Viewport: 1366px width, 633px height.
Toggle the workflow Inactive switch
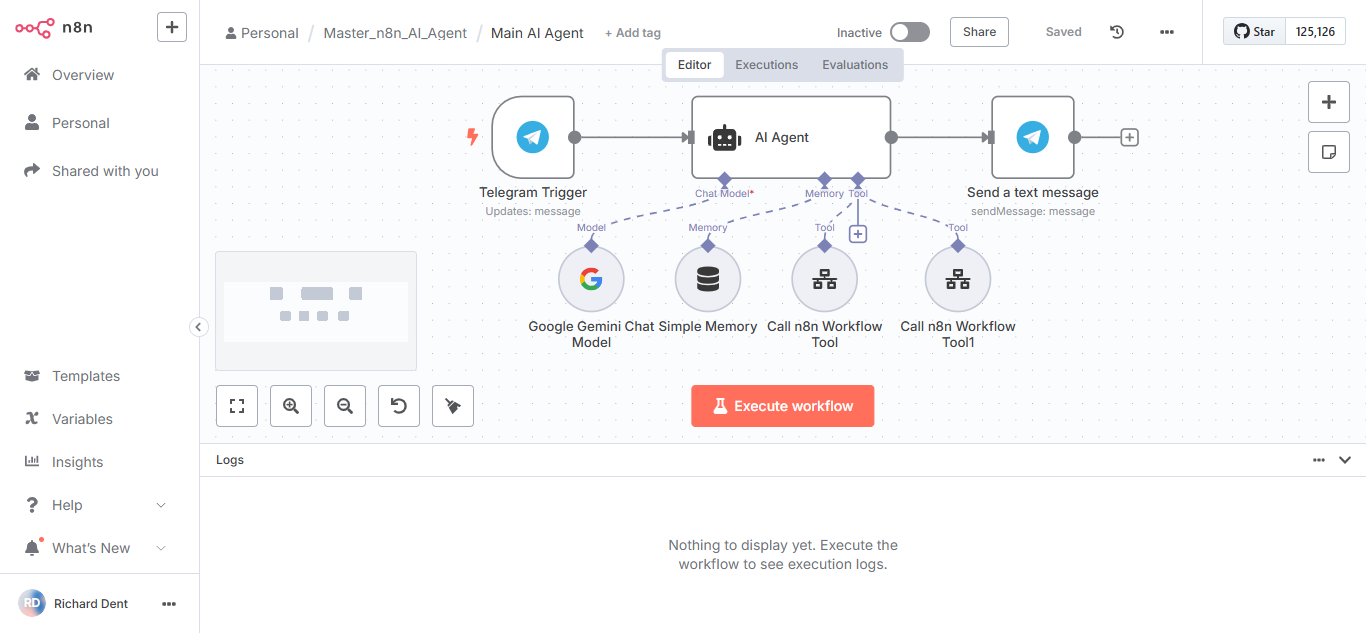[910, 32]
